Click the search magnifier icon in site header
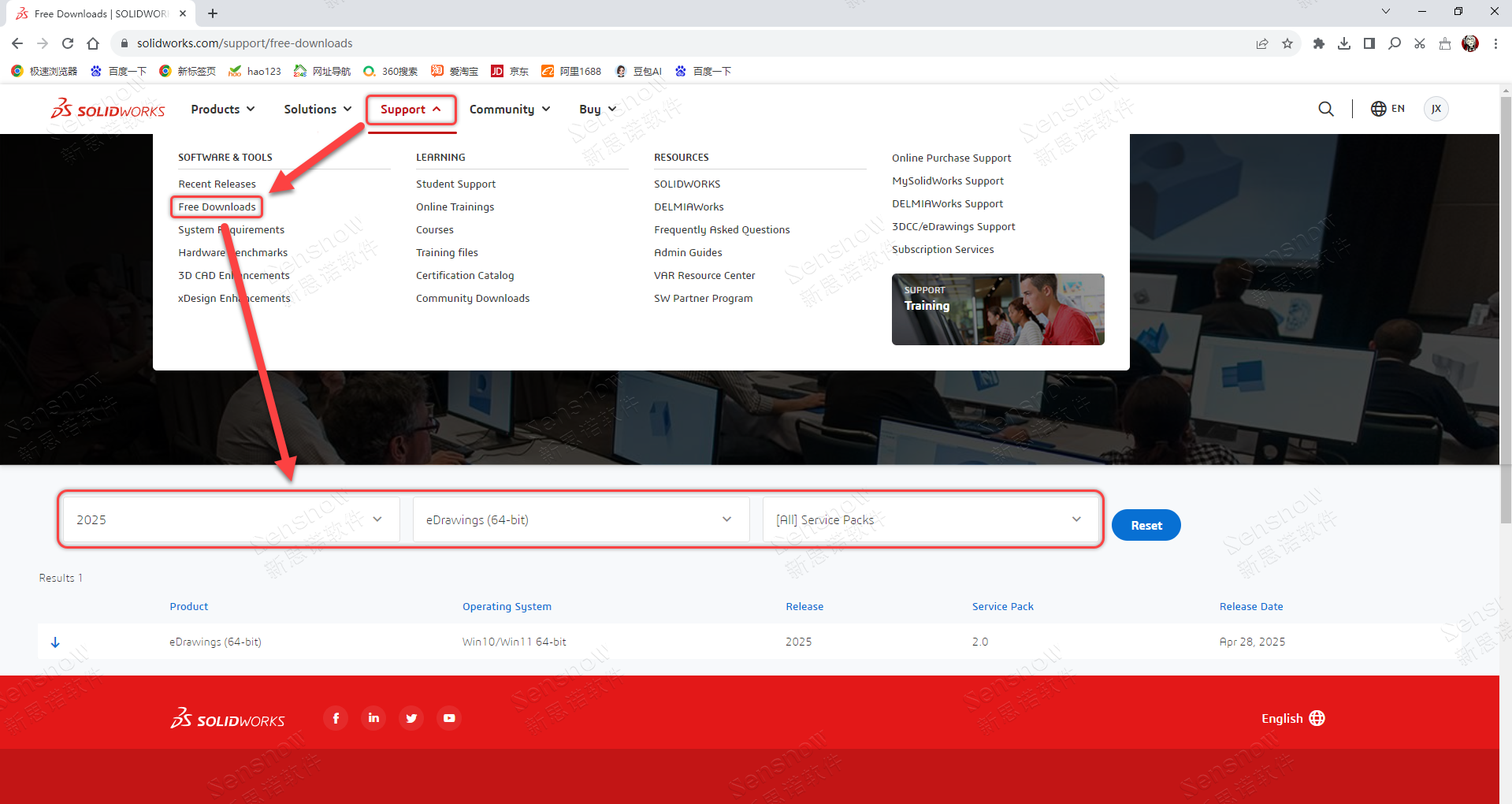This screenshot has width=1512, height=804. pos(1326,109)
